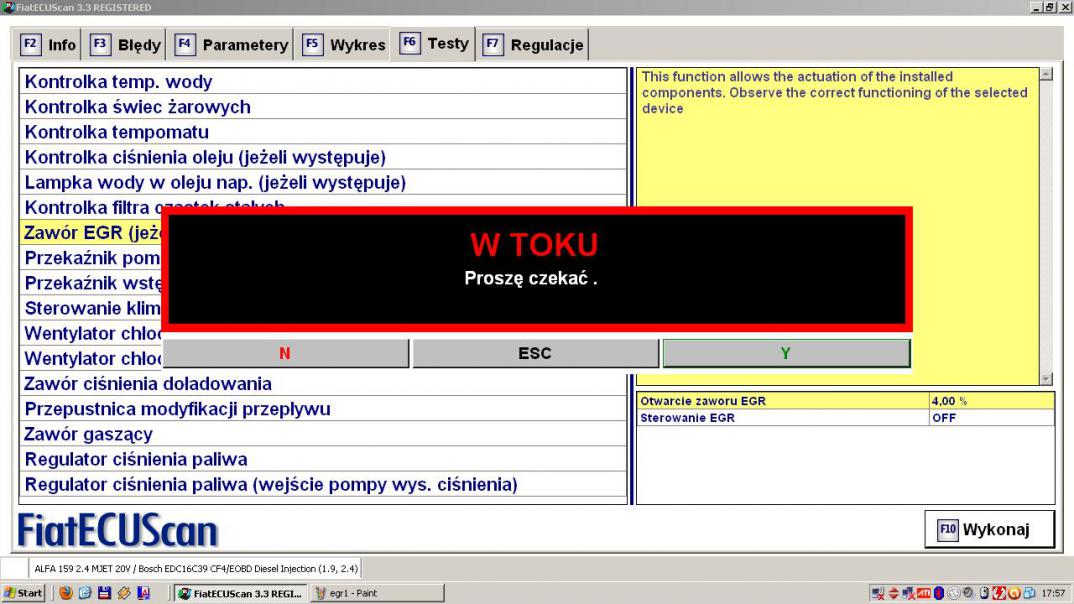Switch to egr1 - Paint taskbar window
1074x604 pixels.
point(378,593)
